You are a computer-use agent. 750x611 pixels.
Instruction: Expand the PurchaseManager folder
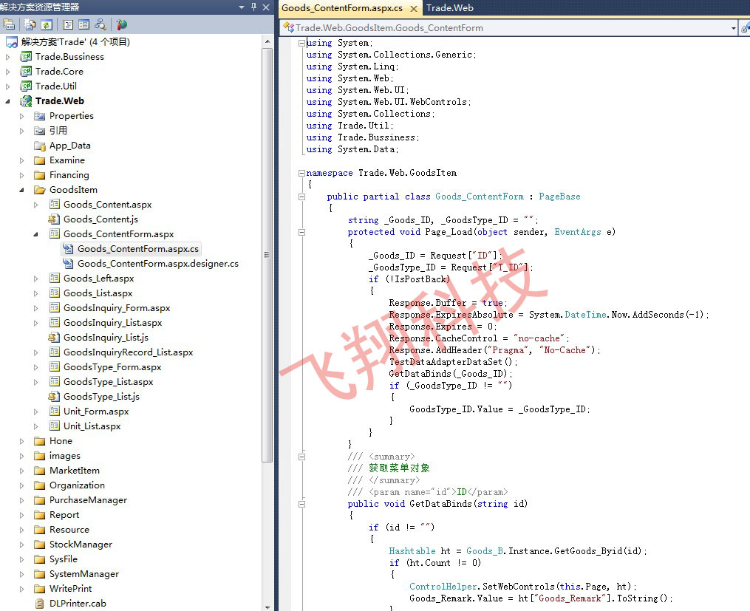pos(22,500)
